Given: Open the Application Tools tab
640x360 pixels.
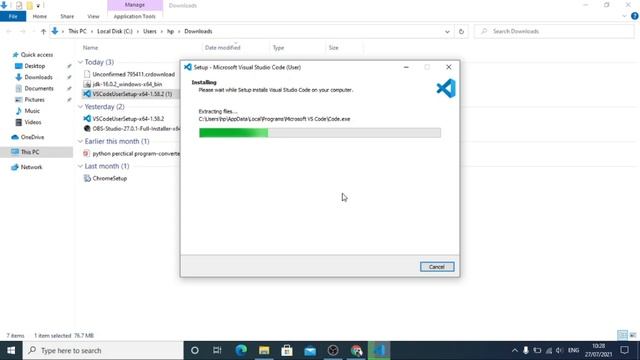Looking at the screenshot, I should (134, 16).
